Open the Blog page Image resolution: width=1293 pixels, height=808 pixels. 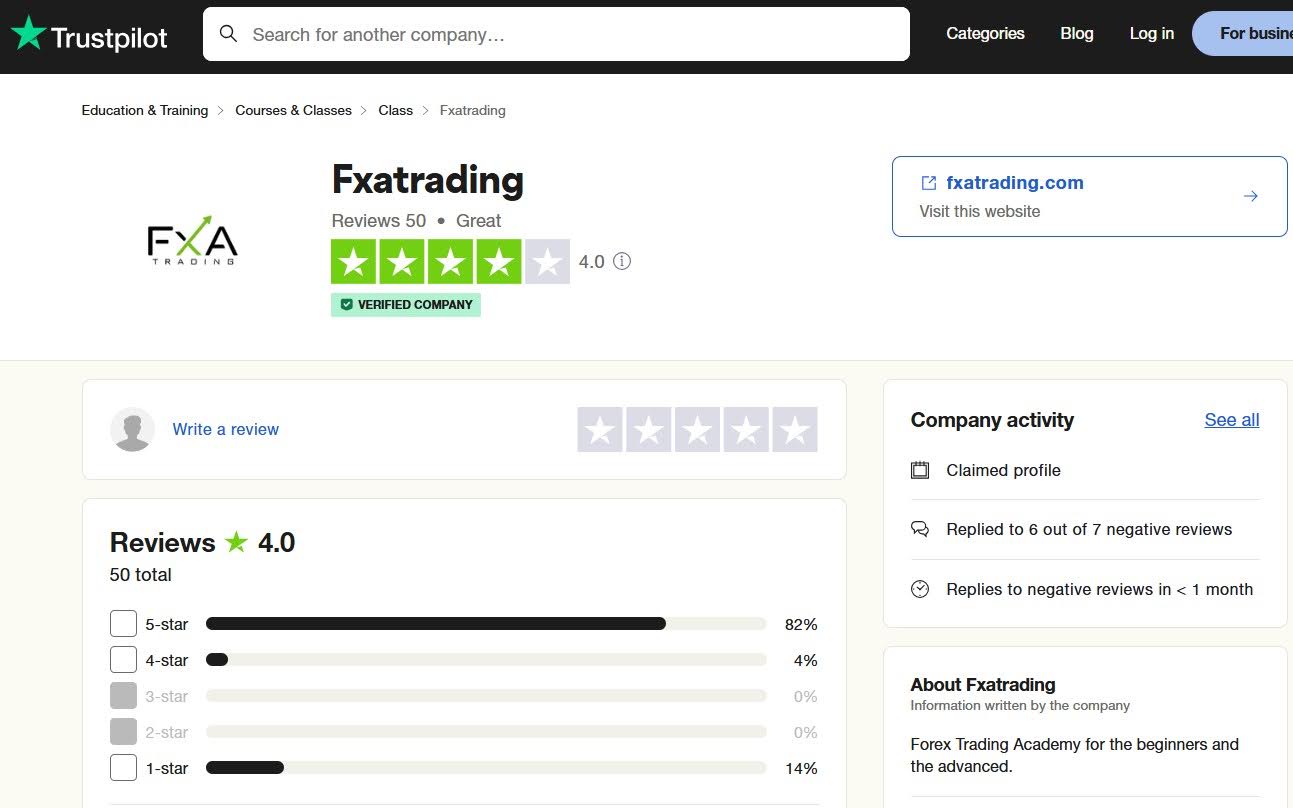click(1077, 33)
